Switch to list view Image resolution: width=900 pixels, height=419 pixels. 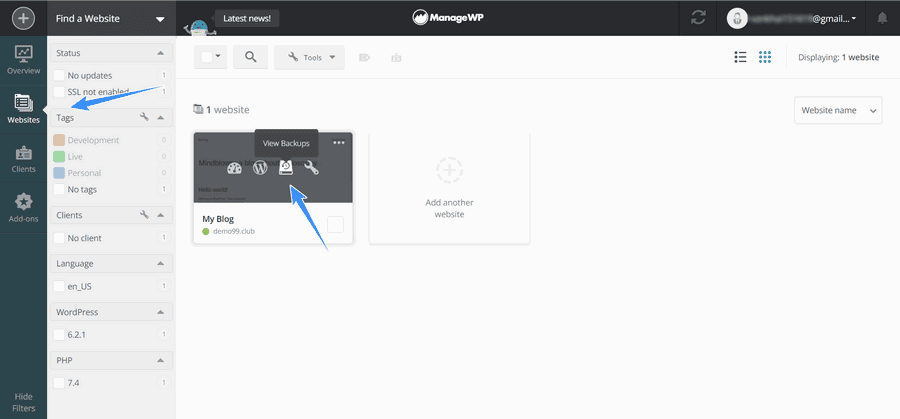(740, 57)
